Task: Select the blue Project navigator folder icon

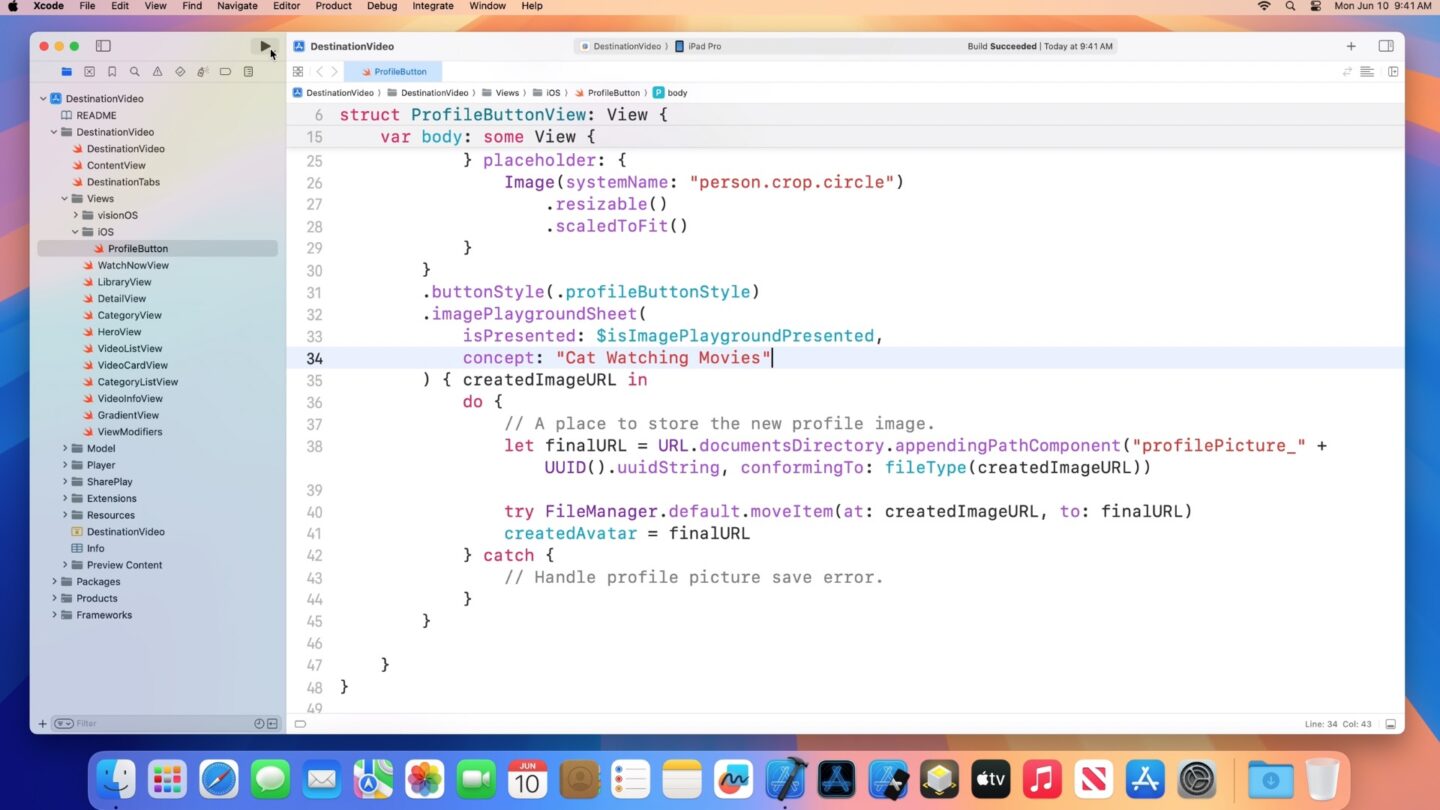Action: point(66,71)
